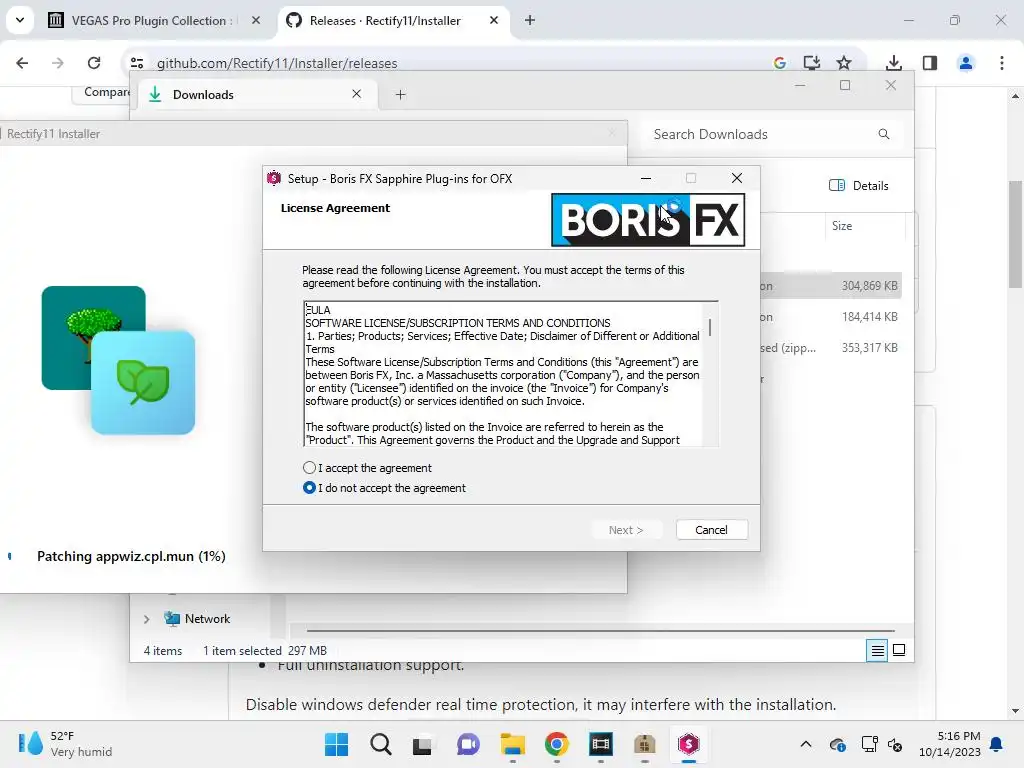Open a new Chrome tab
The image size is (1024, 768).
tap(530, 20)
